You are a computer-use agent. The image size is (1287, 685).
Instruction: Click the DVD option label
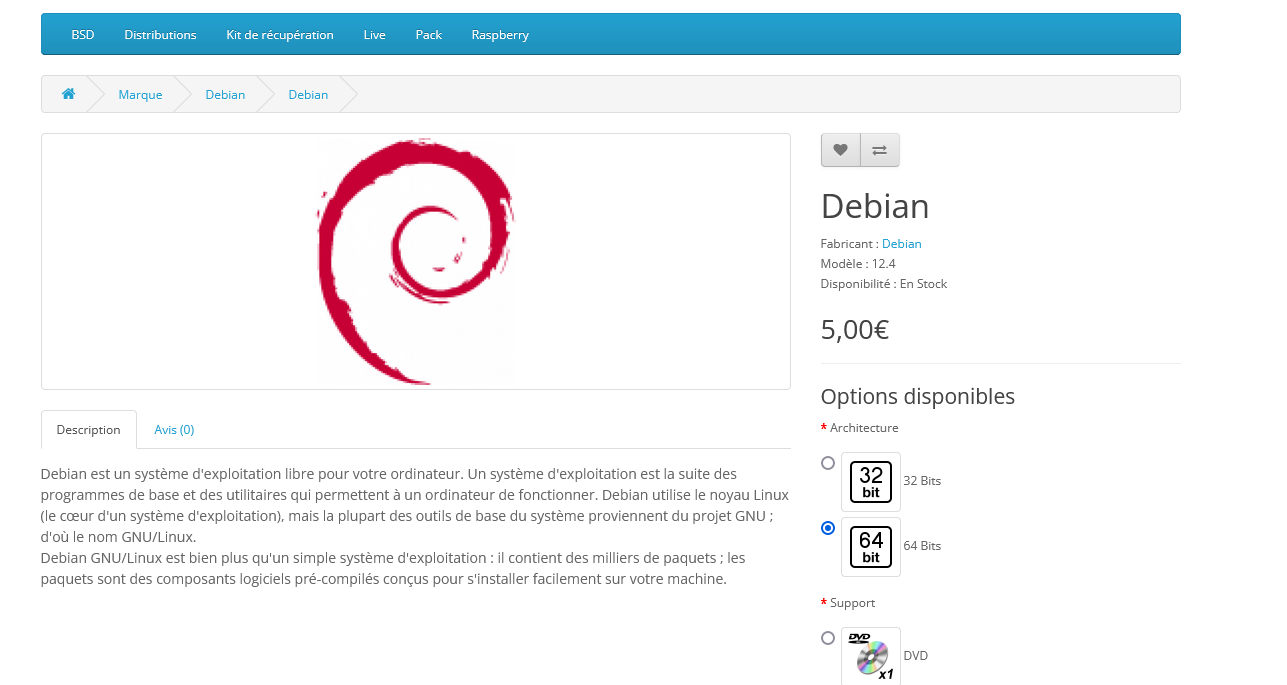(916, 656)
